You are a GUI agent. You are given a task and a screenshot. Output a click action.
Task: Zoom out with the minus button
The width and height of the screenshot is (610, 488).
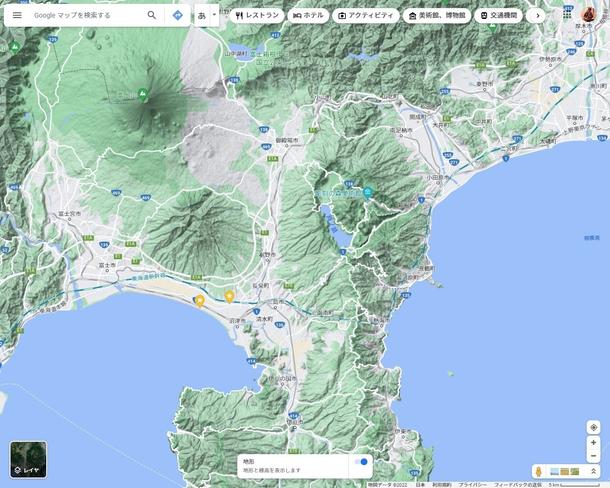tap(593, 456)
